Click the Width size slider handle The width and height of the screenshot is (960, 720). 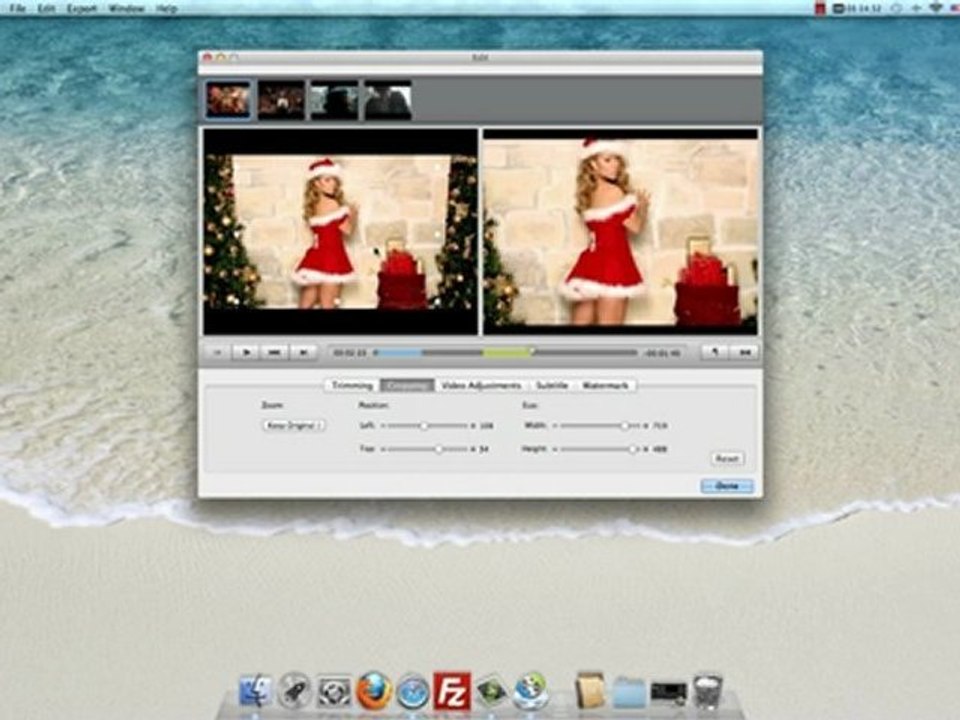(624, 425)
